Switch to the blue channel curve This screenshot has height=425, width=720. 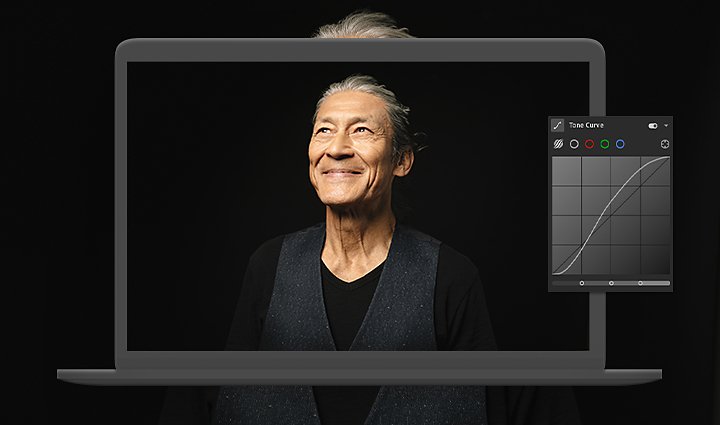[x=620, y=144]
